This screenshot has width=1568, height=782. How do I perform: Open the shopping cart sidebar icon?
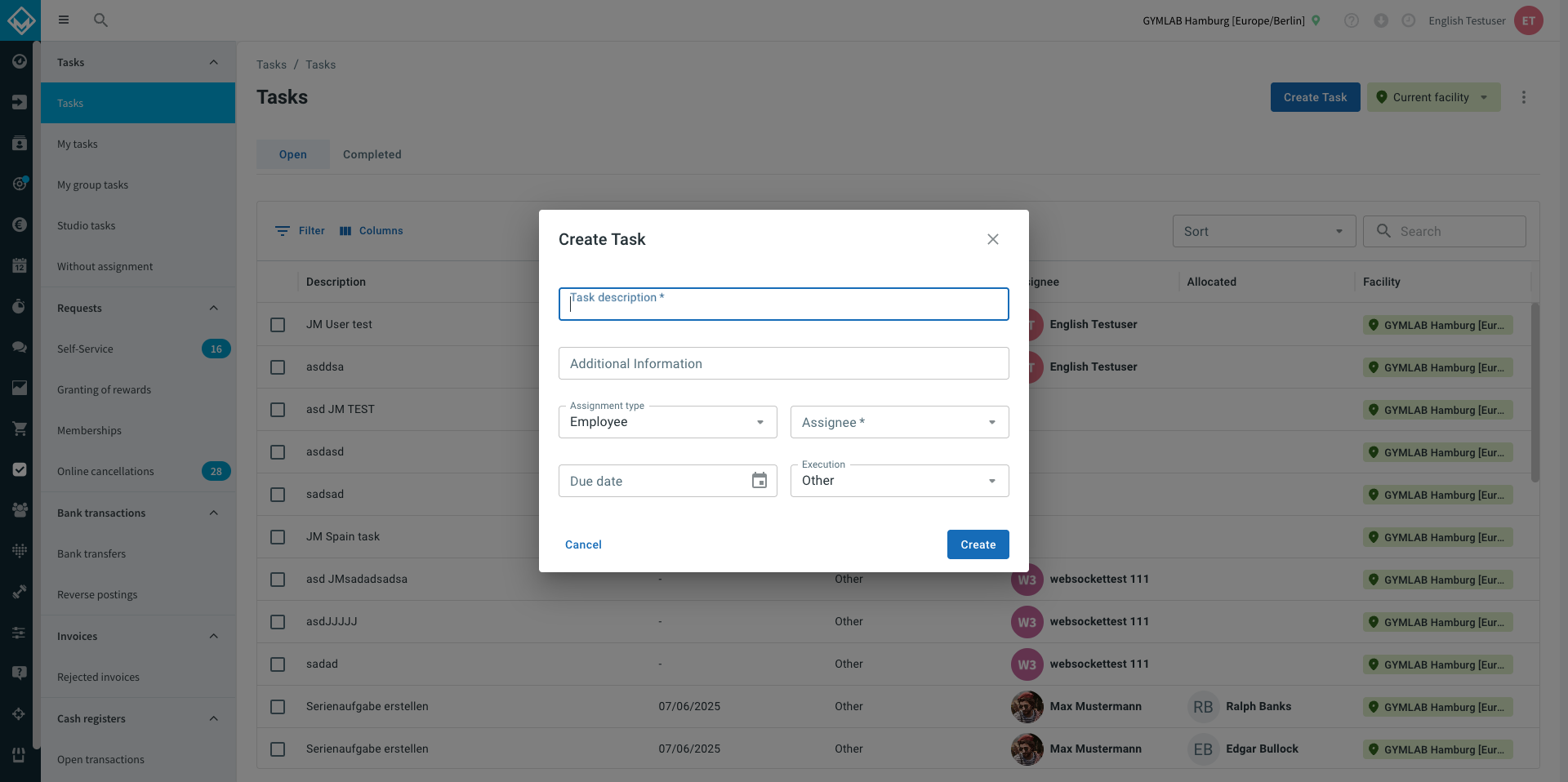click(x=20, y=429)
